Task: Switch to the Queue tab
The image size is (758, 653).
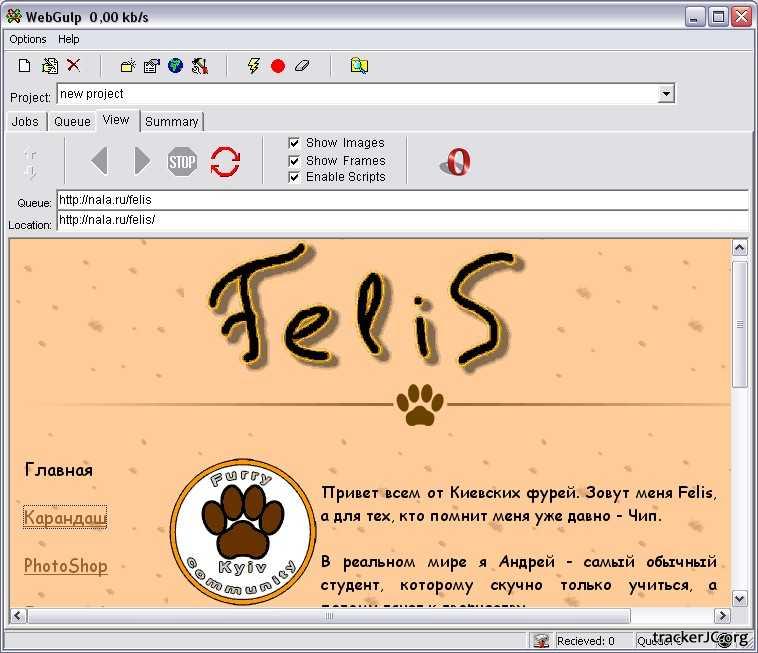Action: (x=72, y=122)
